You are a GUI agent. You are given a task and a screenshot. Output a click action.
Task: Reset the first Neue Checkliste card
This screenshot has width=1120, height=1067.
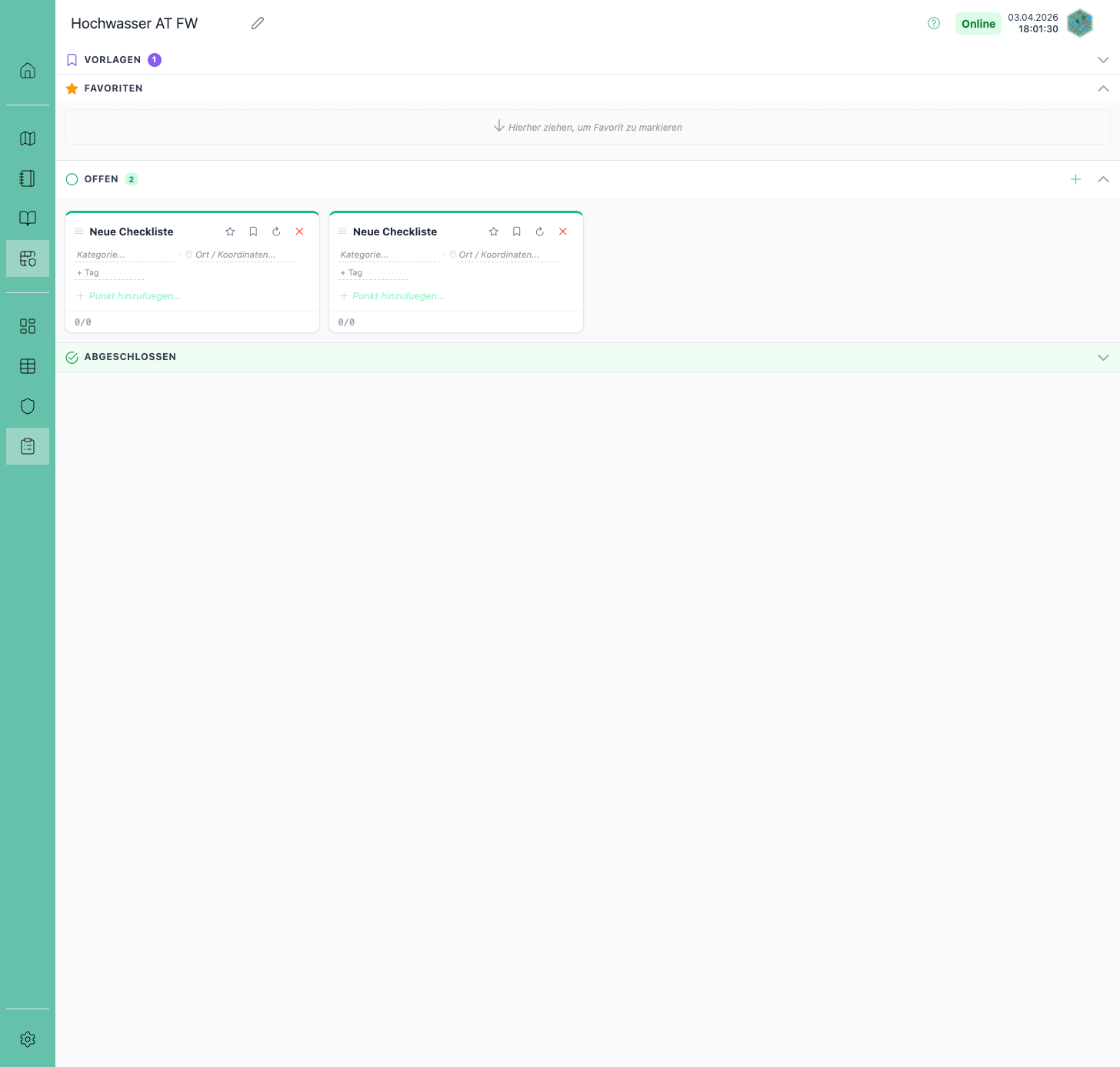coord(276,232)
